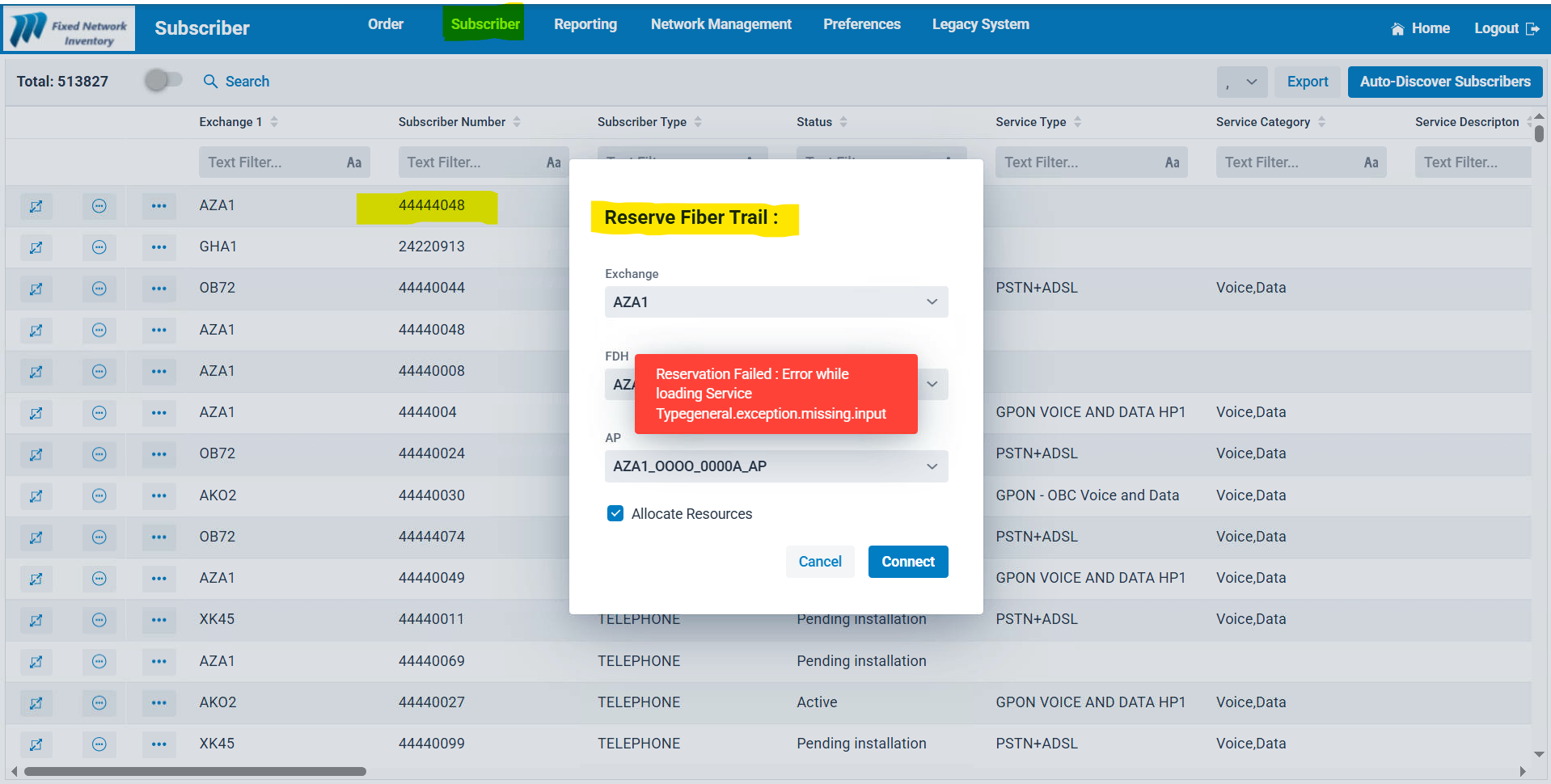Open the delimiter dropdown beside Export
1551x784 pixels.
(x=1241, y=82)
